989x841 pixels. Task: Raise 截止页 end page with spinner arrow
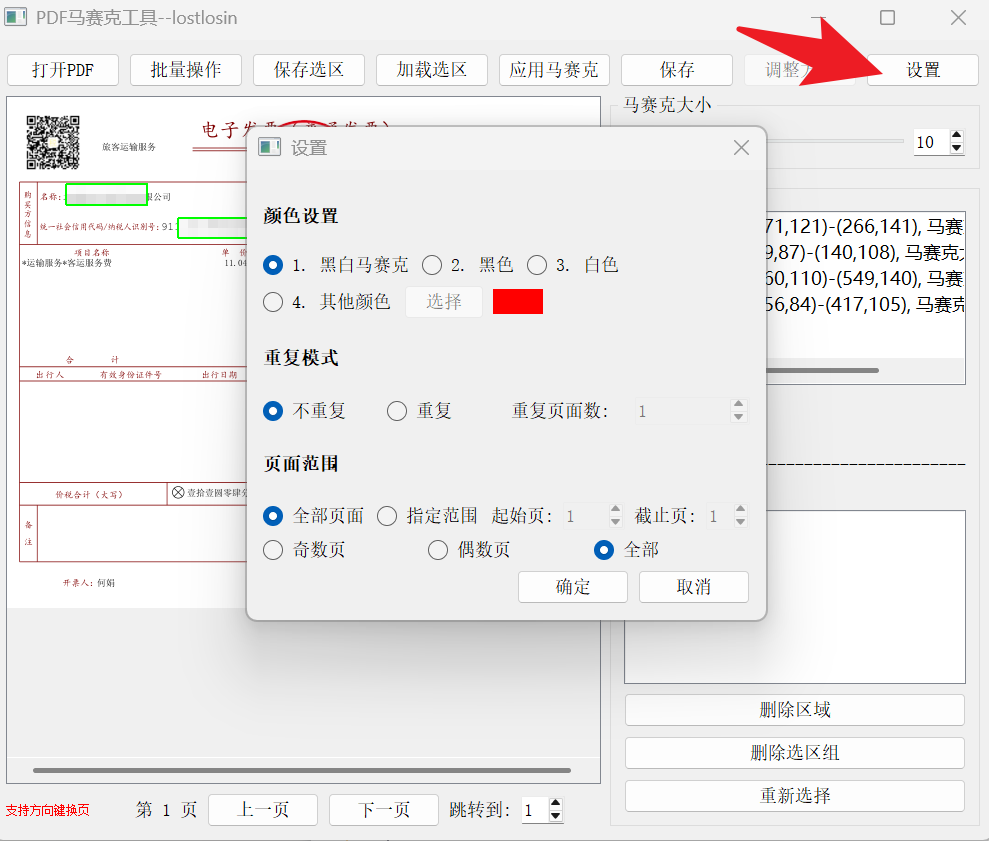pos(741,510)
